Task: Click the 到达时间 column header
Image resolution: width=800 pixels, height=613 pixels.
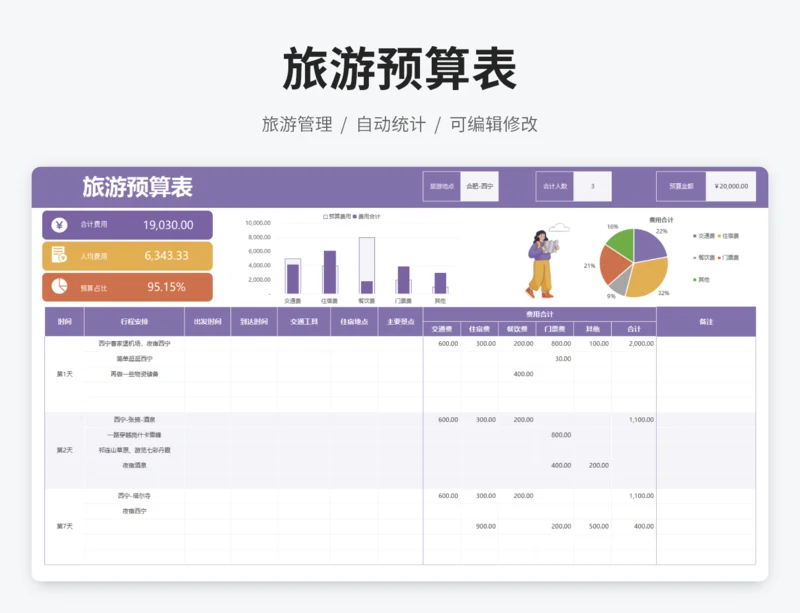Action: [x=254, y=322]
